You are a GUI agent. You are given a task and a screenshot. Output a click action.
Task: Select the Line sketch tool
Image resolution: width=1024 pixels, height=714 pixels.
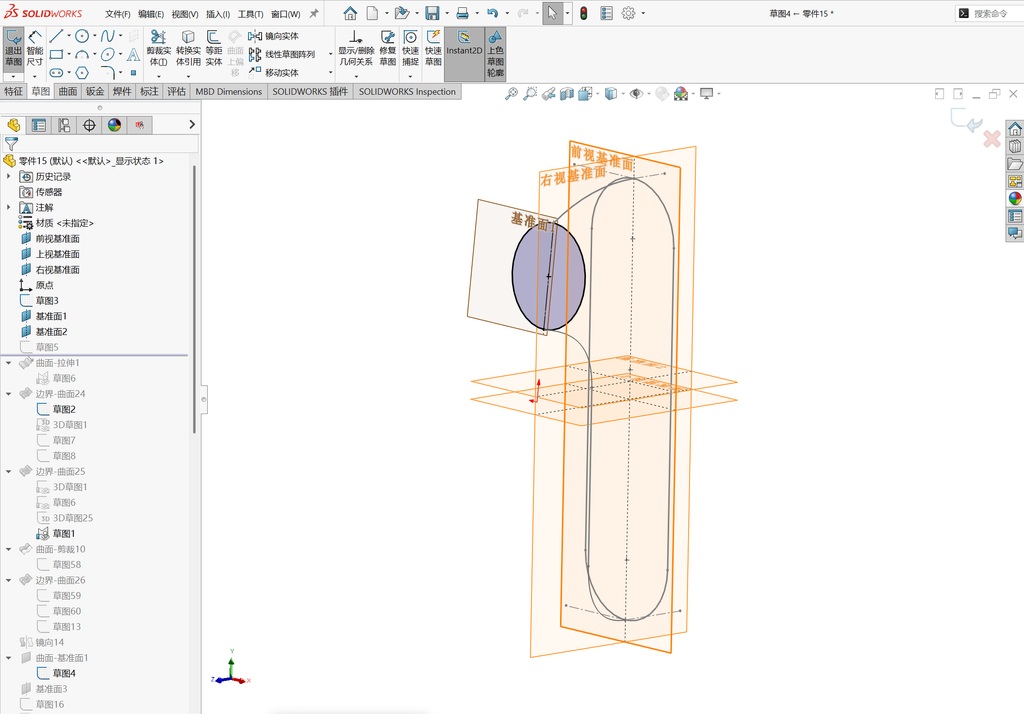(x=56, y=36)
